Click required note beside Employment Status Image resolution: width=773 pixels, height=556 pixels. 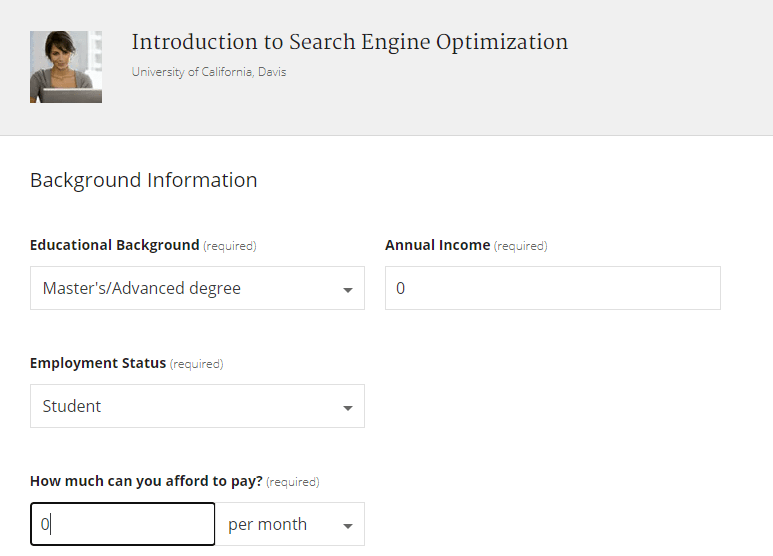[x=197, y=364]
